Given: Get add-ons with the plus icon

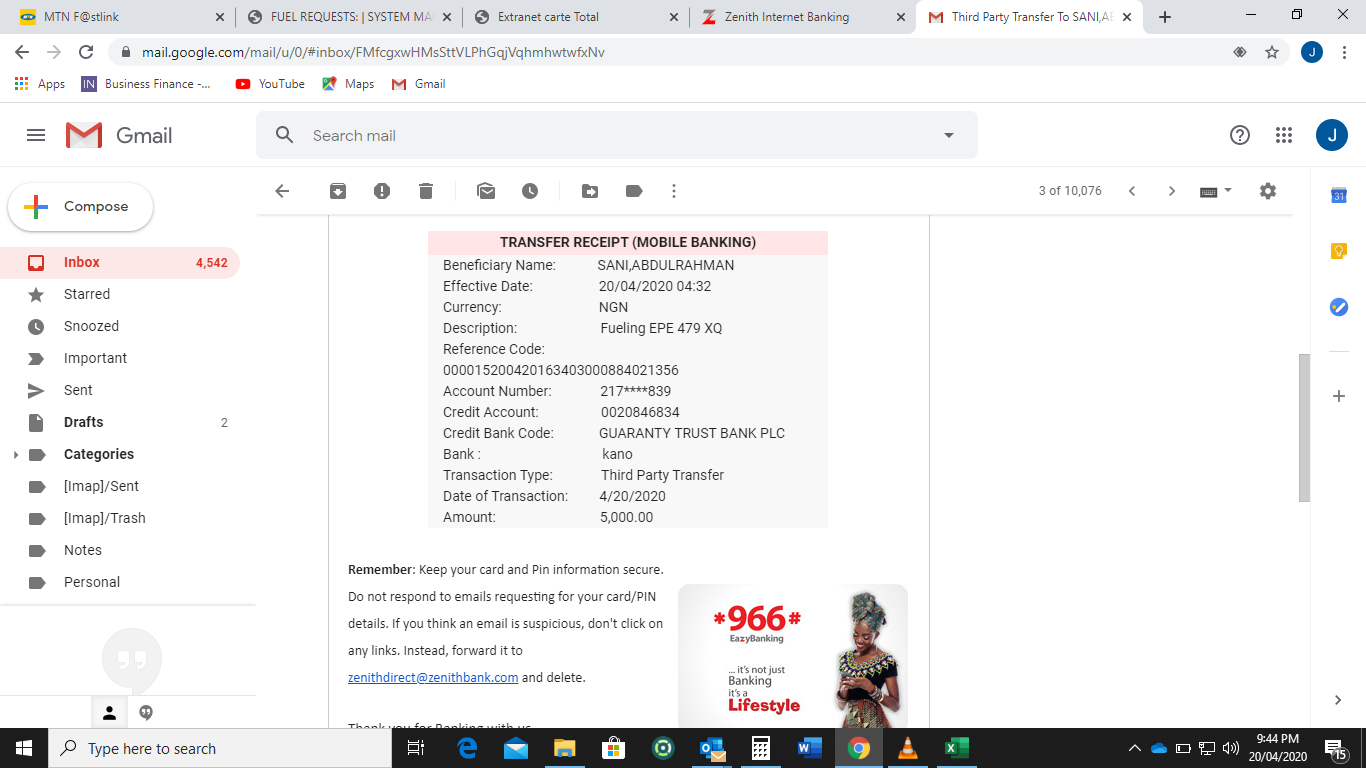Looking at the screenshot, I should (x=1339, y=397).
